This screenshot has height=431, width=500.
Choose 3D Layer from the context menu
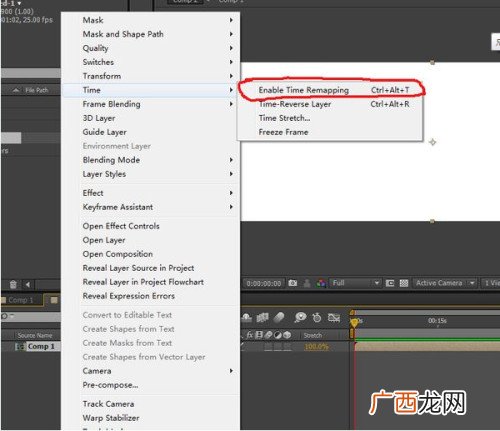pyautogui.click(x=152, y=118)
